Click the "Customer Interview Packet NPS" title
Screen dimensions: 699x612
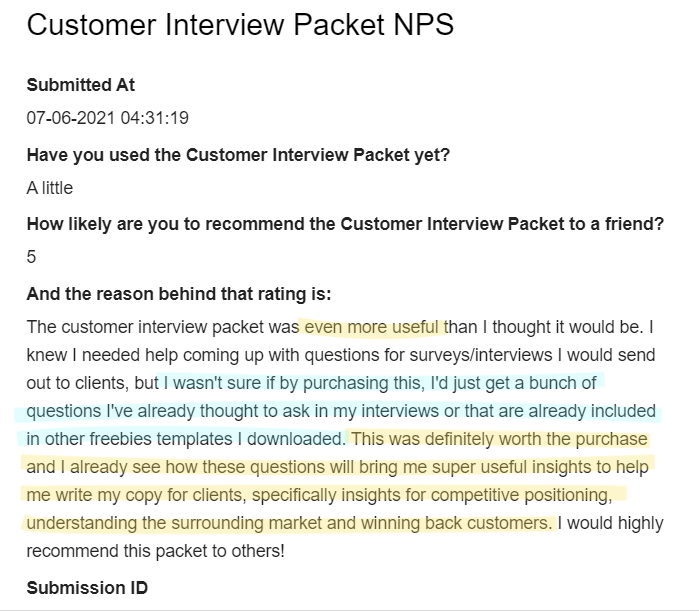[x=240, y=25]
